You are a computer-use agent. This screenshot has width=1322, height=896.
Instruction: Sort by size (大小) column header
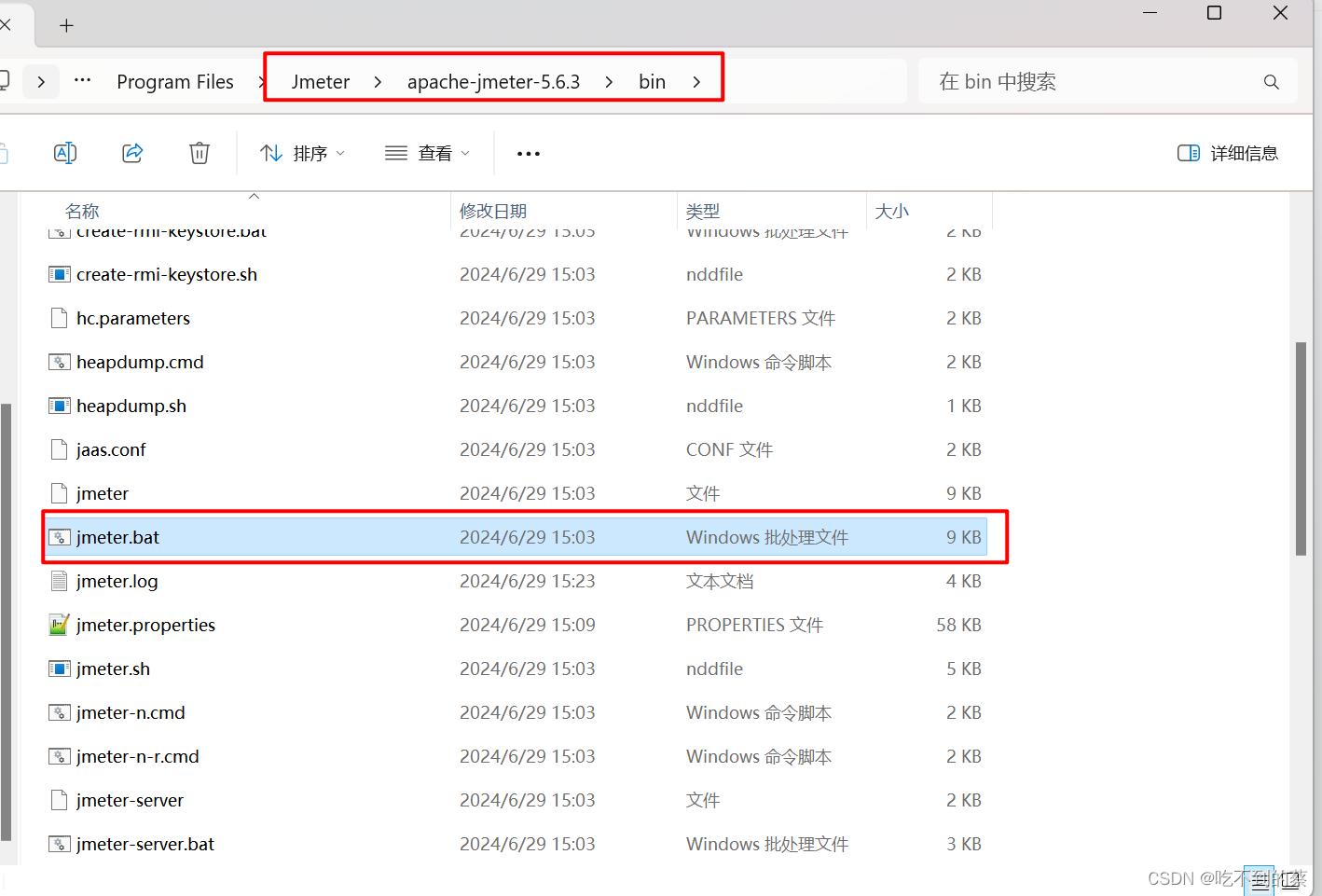click(x=891, y=211)
